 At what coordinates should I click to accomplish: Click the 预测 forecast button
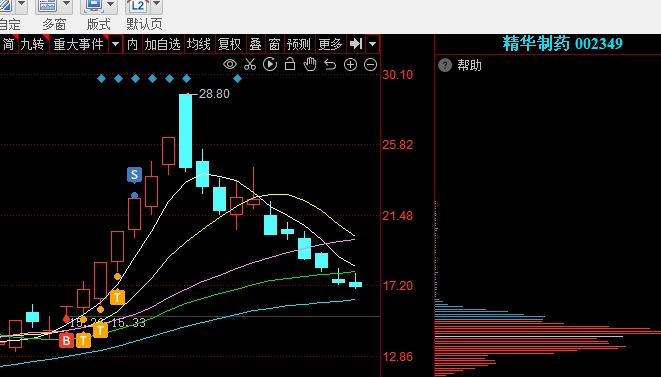[x=298, y=44]
